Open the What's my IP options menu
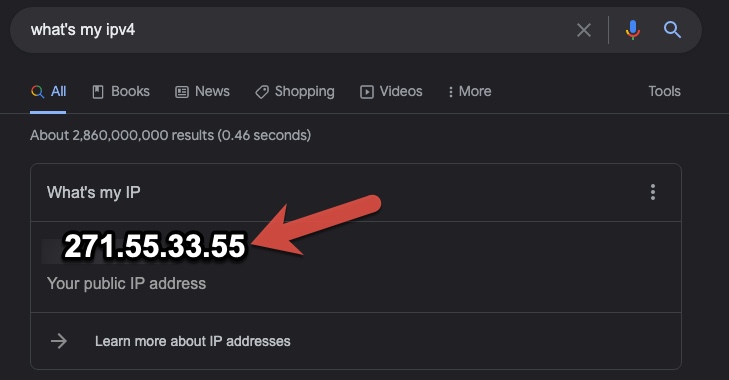 point(653,192)
